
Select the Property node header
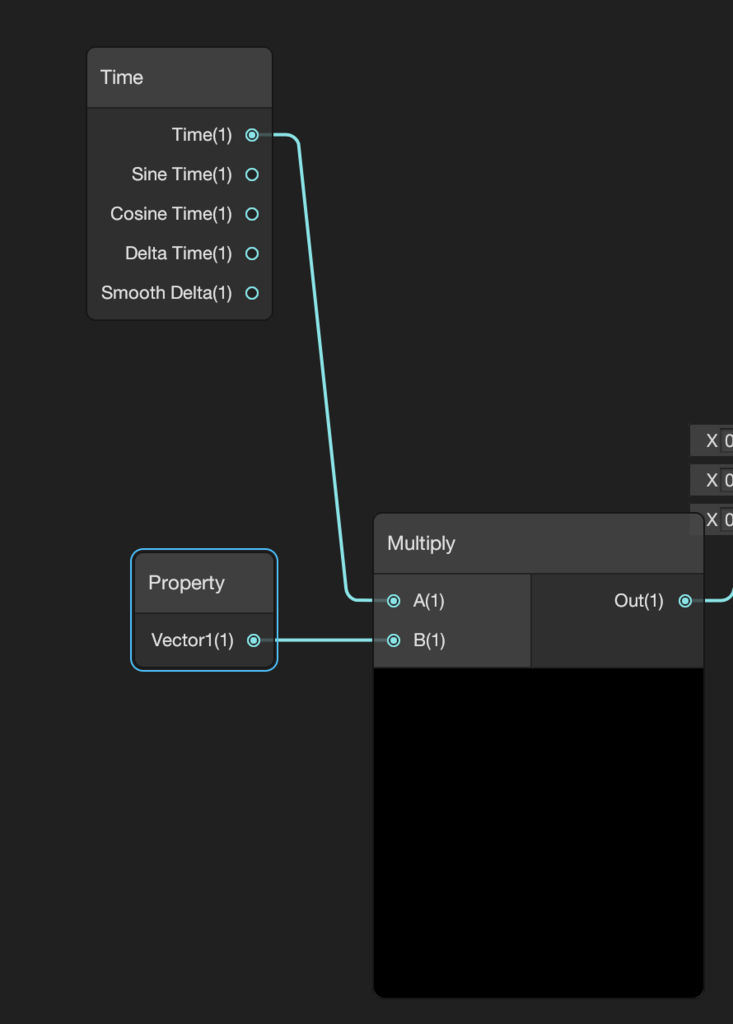point(204,583)
